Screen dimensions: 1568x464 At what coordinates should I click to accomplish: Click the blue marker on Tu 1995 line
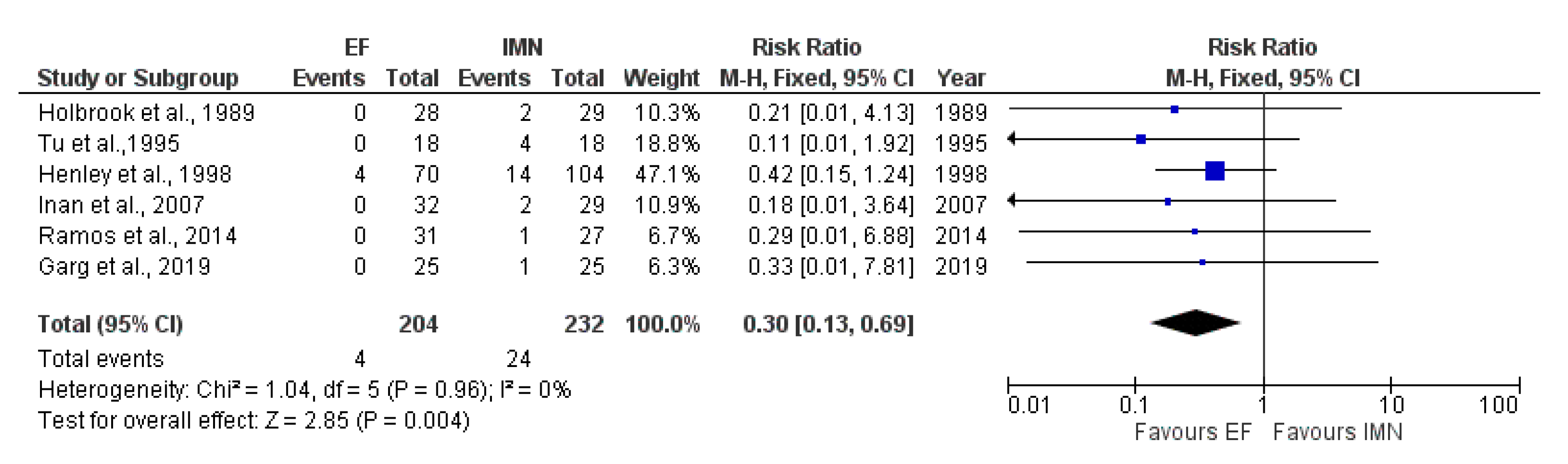1141,139
